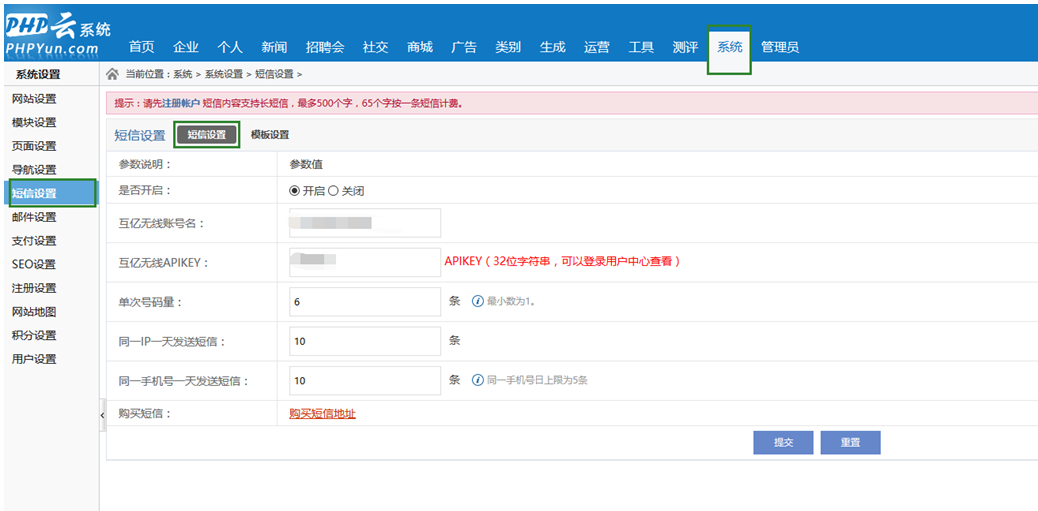Click info icon beside 最小数为1 hint
Screen dimensions: 1038x511
478,301
